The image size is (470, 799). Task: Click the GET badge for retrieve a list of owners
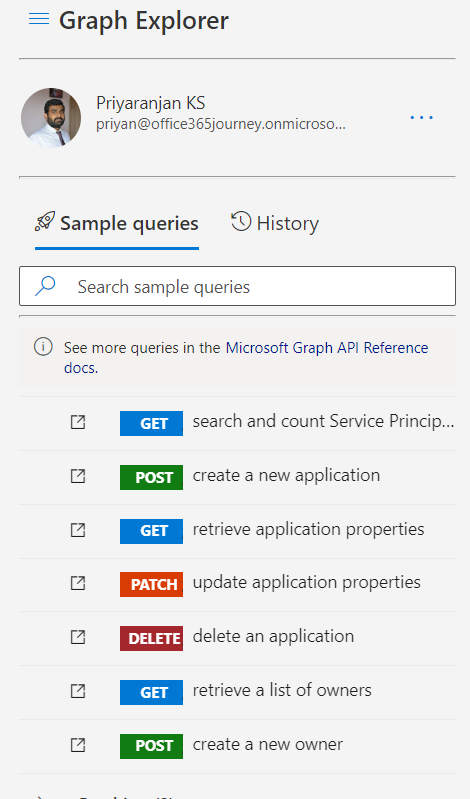151,693
